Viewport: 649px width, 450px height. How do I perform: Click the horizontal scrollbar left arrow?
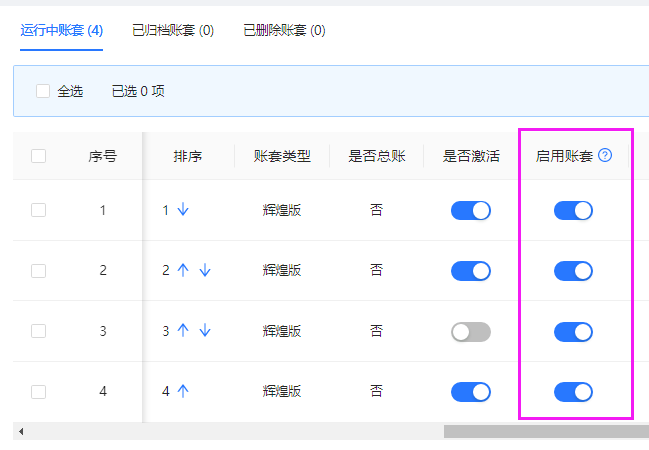pos(21,431)
